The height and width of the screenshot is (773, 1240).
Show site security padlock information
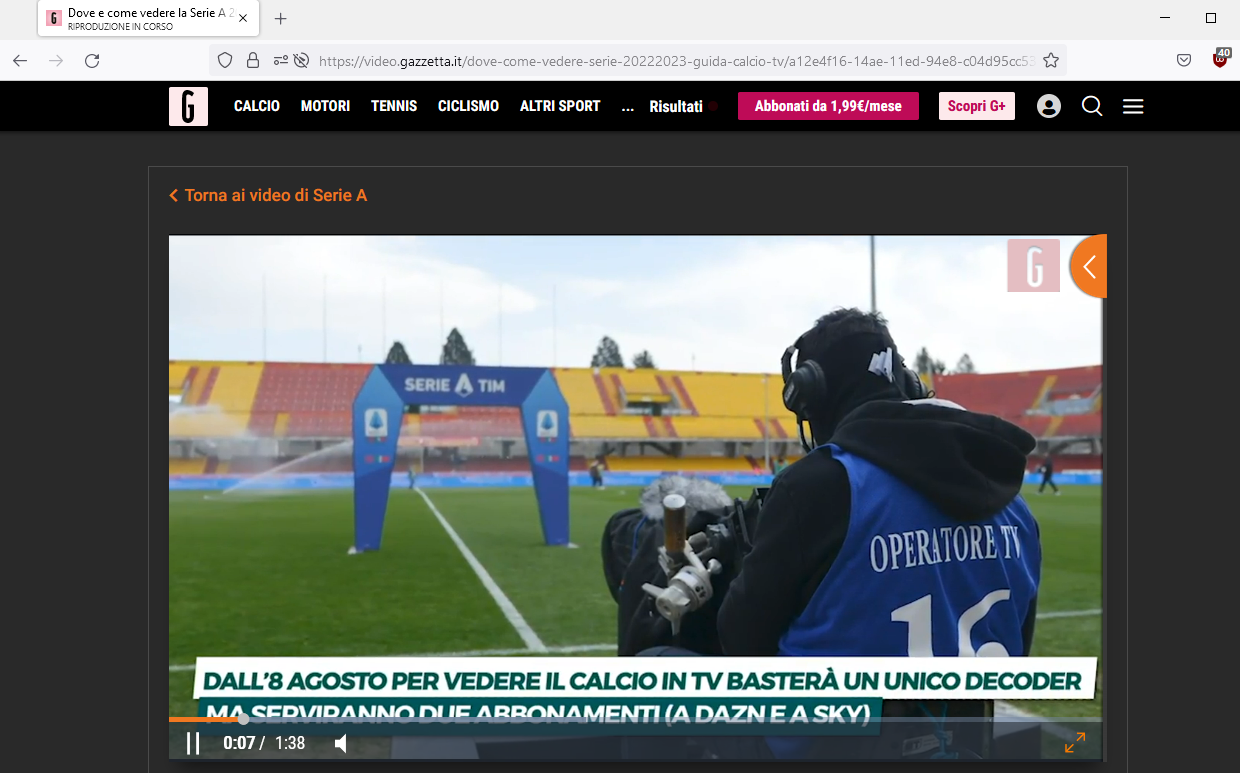[253, 61]
